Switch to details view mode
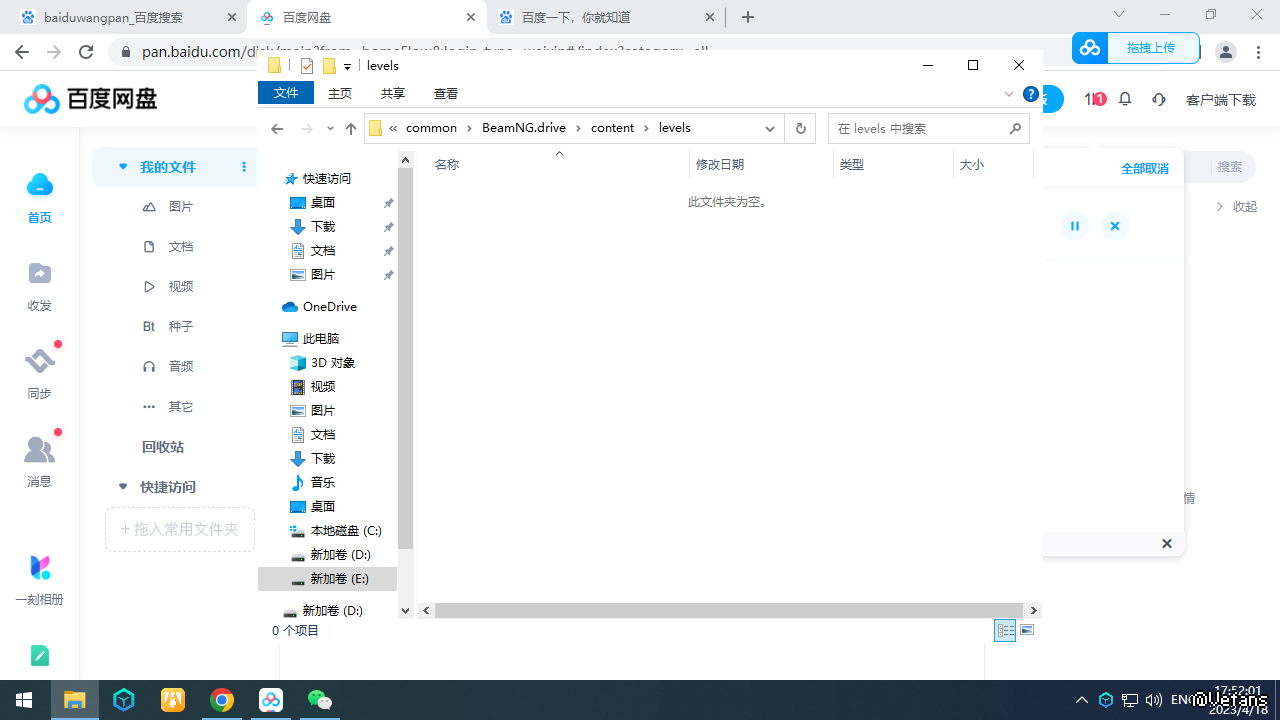Viewport: 1280px width, 720px height. tap(1005, 630)
